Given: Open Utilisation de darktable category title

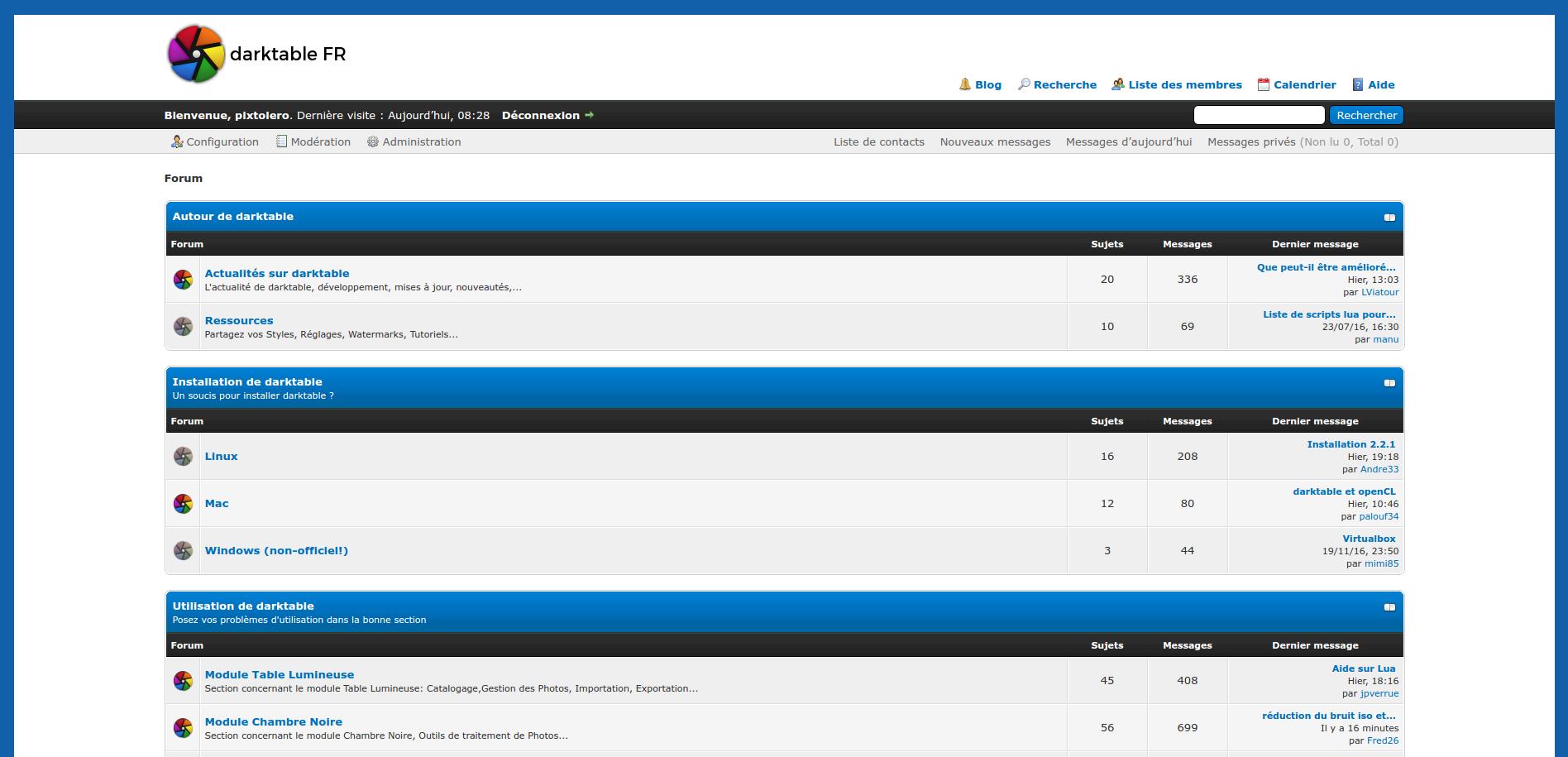Looking at the screenshot, I should point(243,606).
